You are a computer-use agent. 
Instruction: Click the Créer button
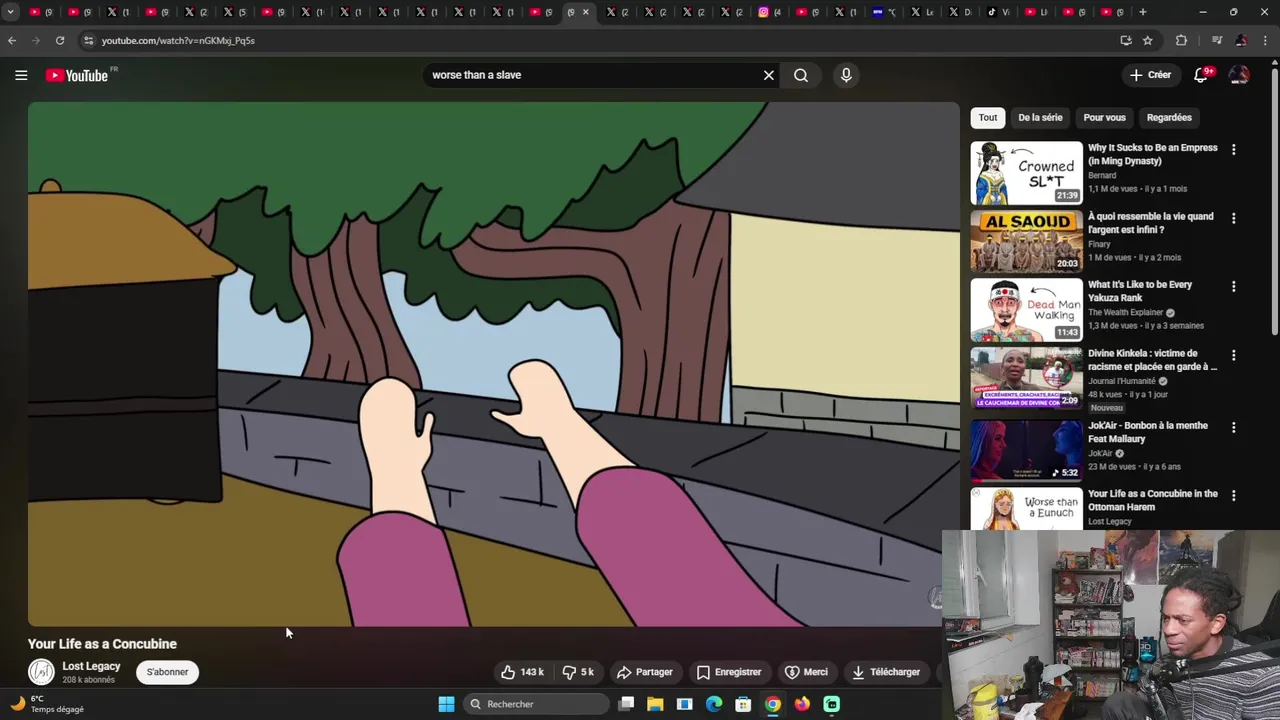click(1150, 75)
